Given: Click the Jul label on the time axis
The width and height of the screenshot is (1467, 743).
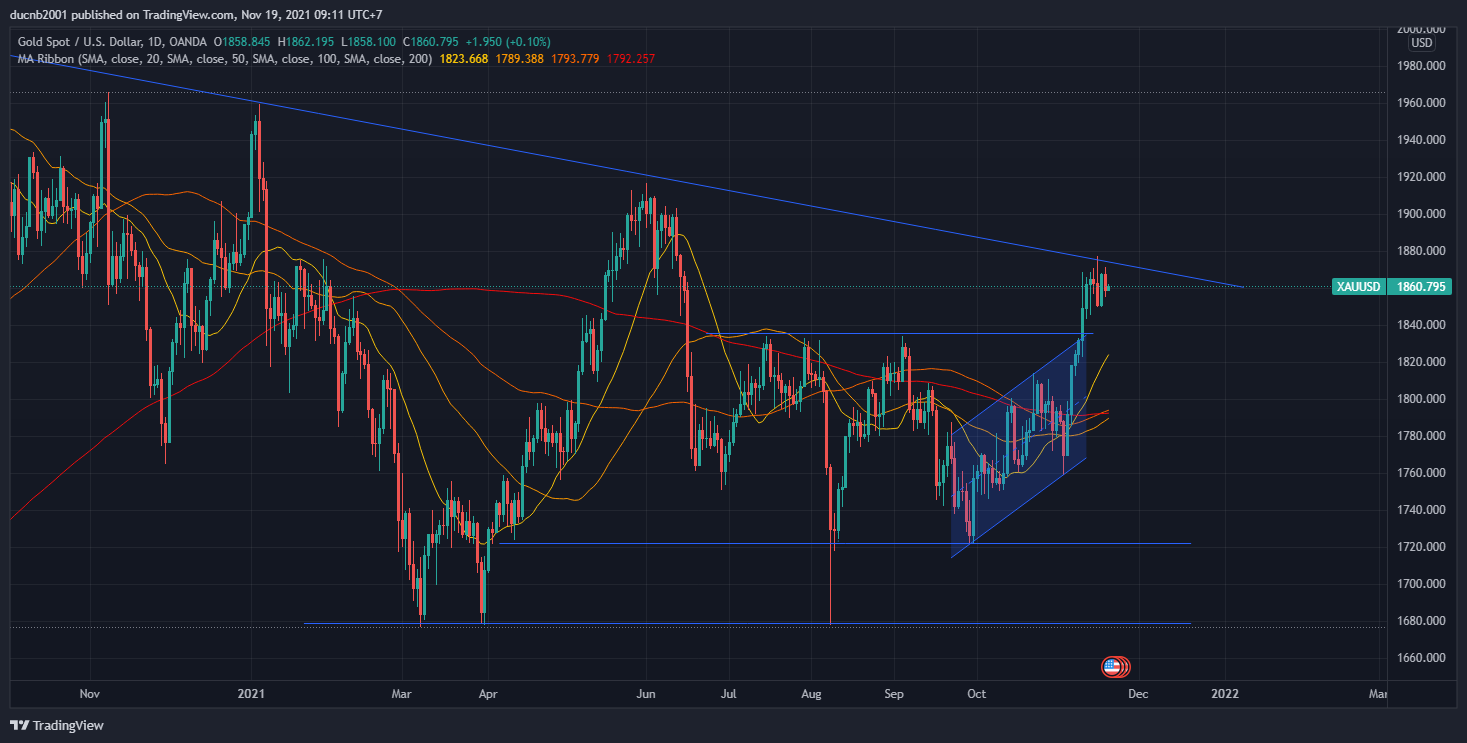Looking at the screenshot, I should point(728,693).
